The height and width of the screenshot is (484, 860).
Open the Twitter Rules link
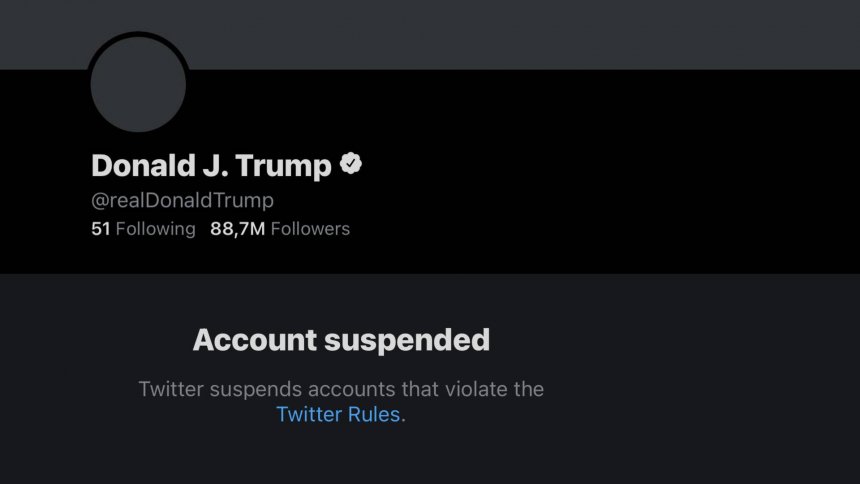338,415
